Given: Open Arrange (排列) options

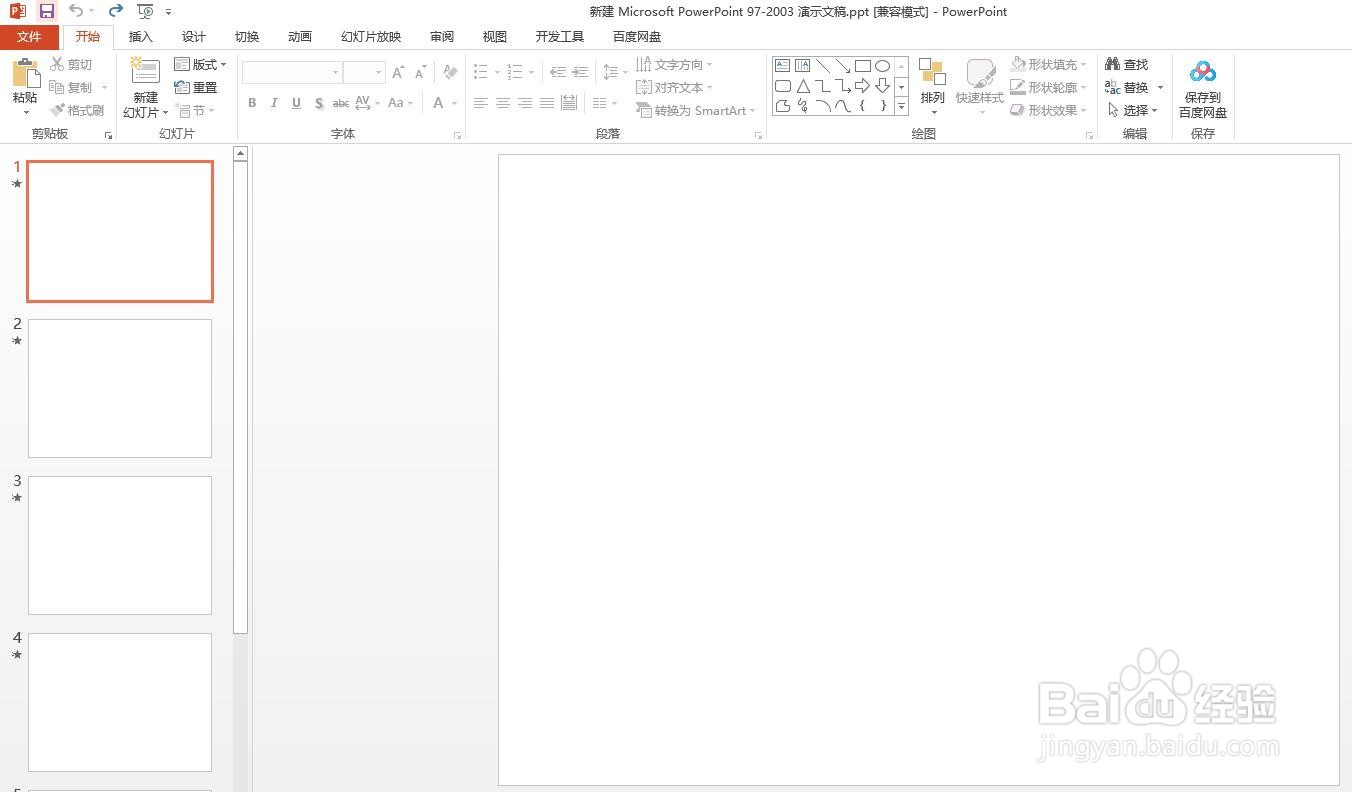Looking at the screenshot, I should point(933,87).
